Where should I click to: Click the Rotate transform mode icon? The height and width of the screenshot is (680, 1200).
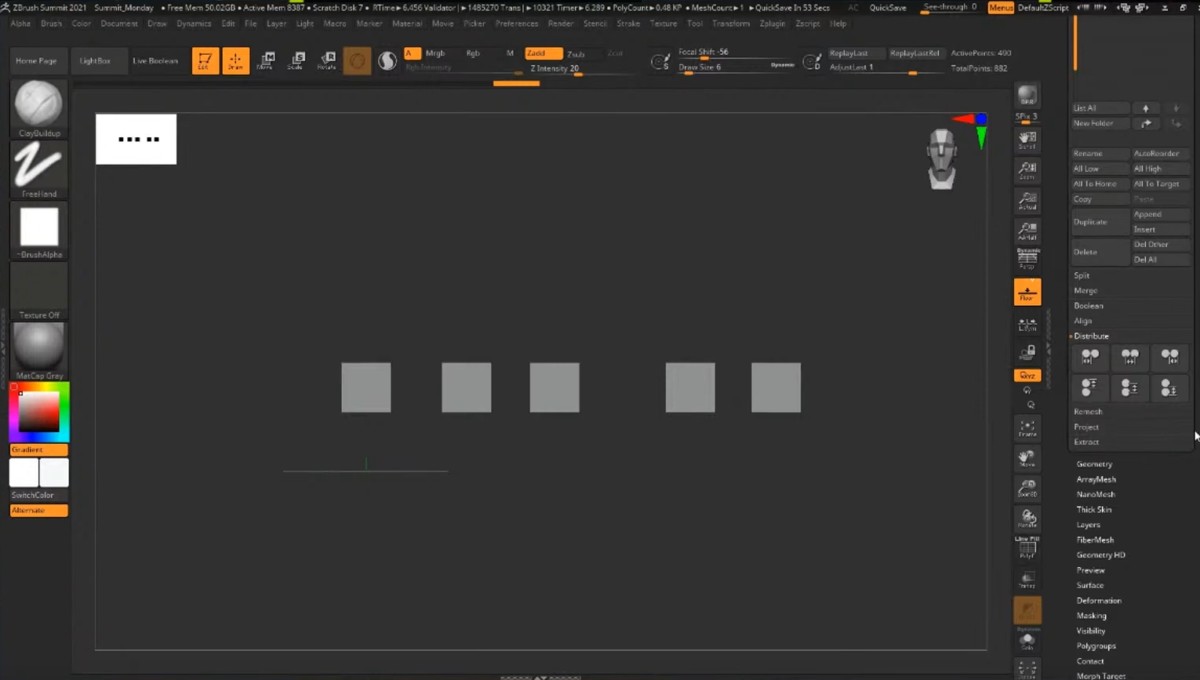(326, 61)
